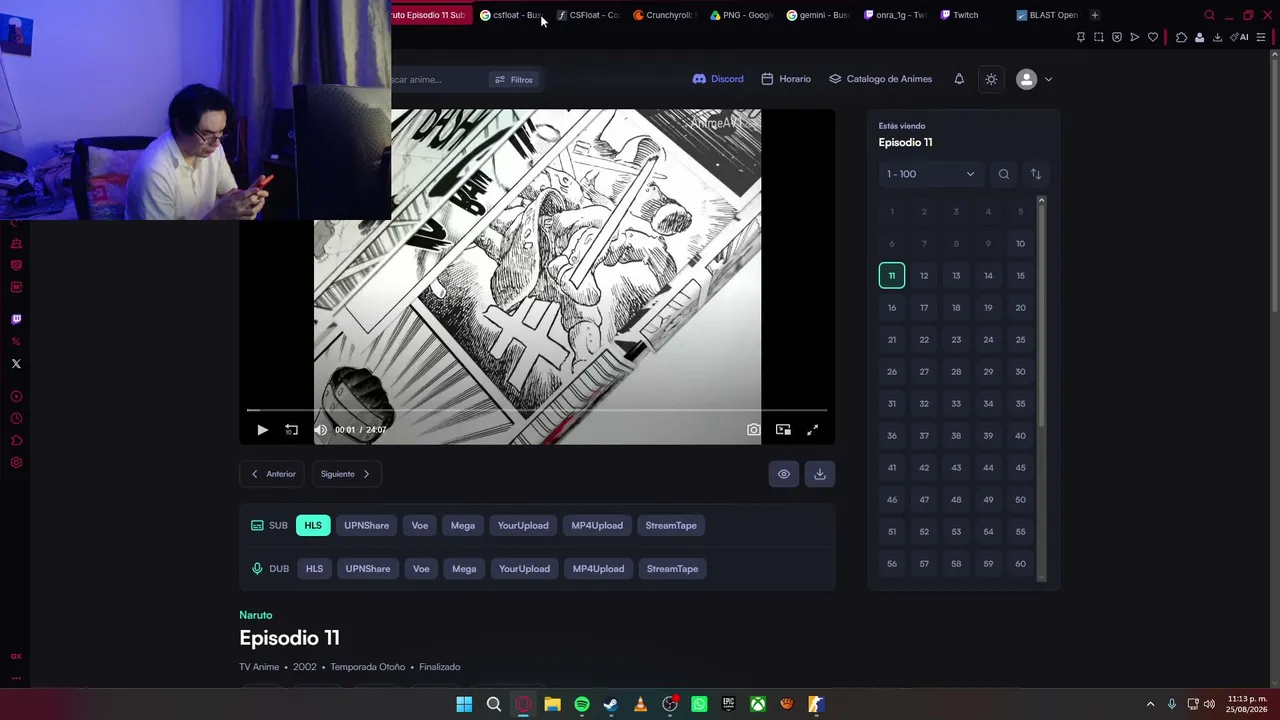This screenshot has width=1280, height=720.
Task: Open browser AI assistant button
Action: coord(1240,38)
